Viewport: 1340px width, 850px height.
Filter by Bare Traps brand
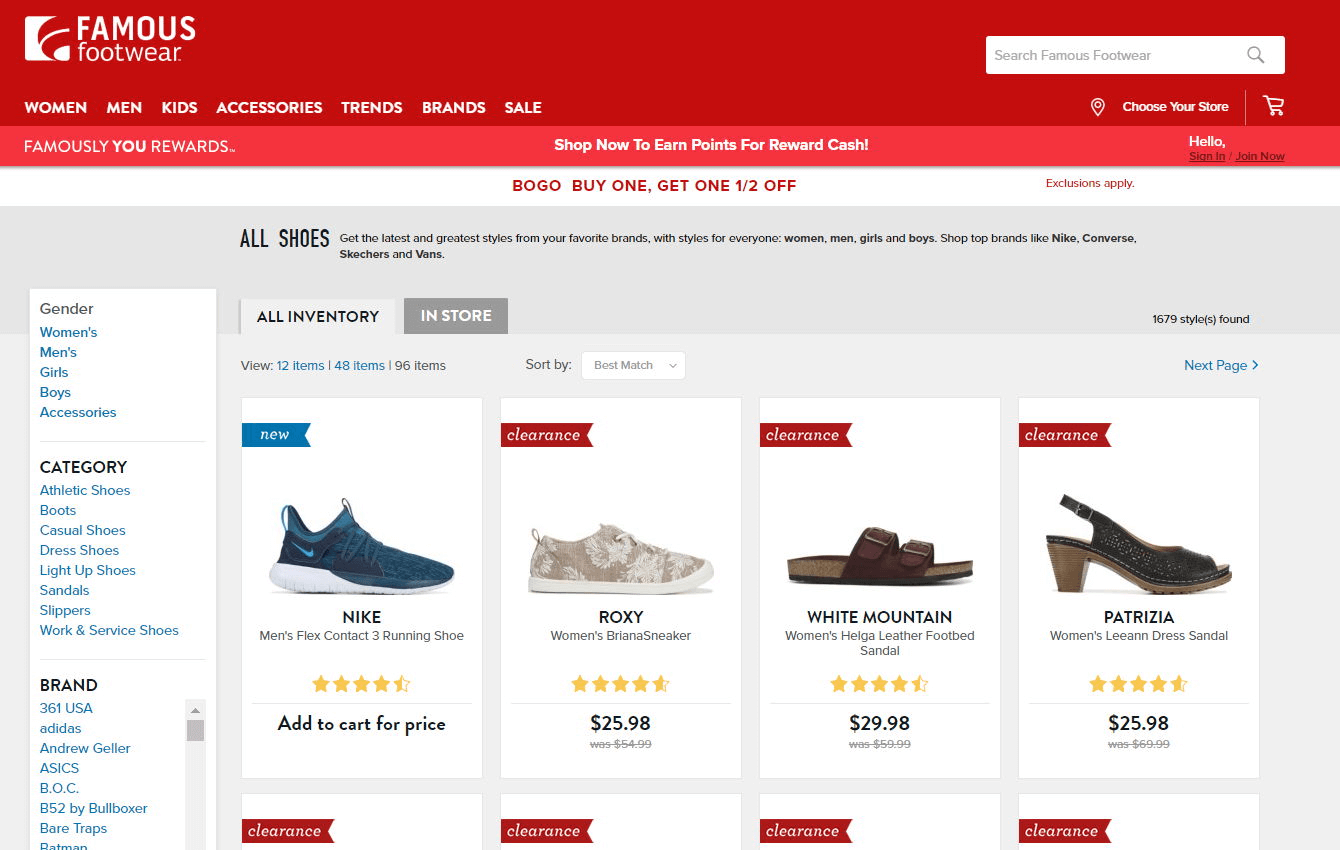tap(73, 828)
